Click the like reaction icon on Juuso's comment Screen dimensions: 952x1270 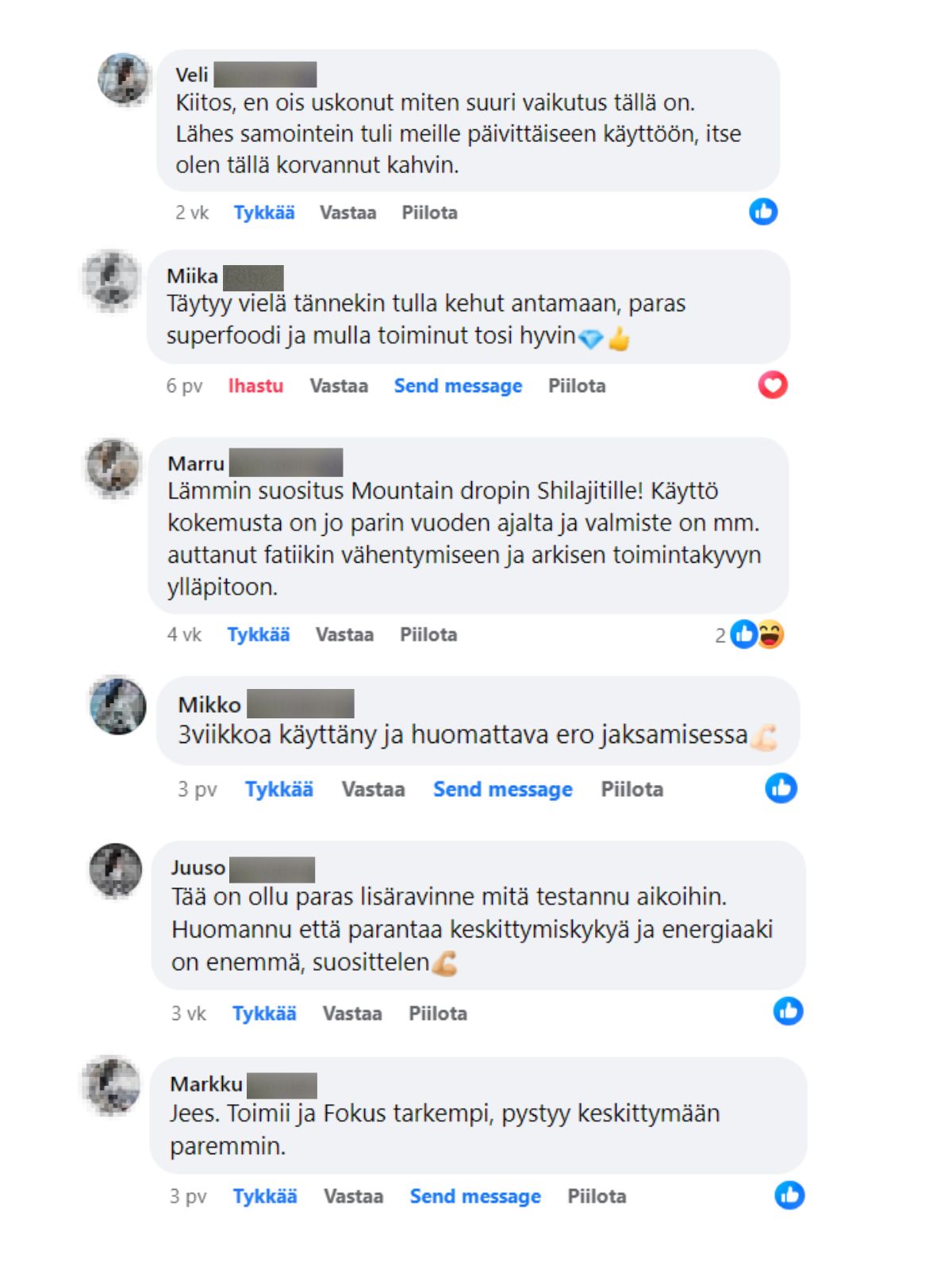[788, 1011]
